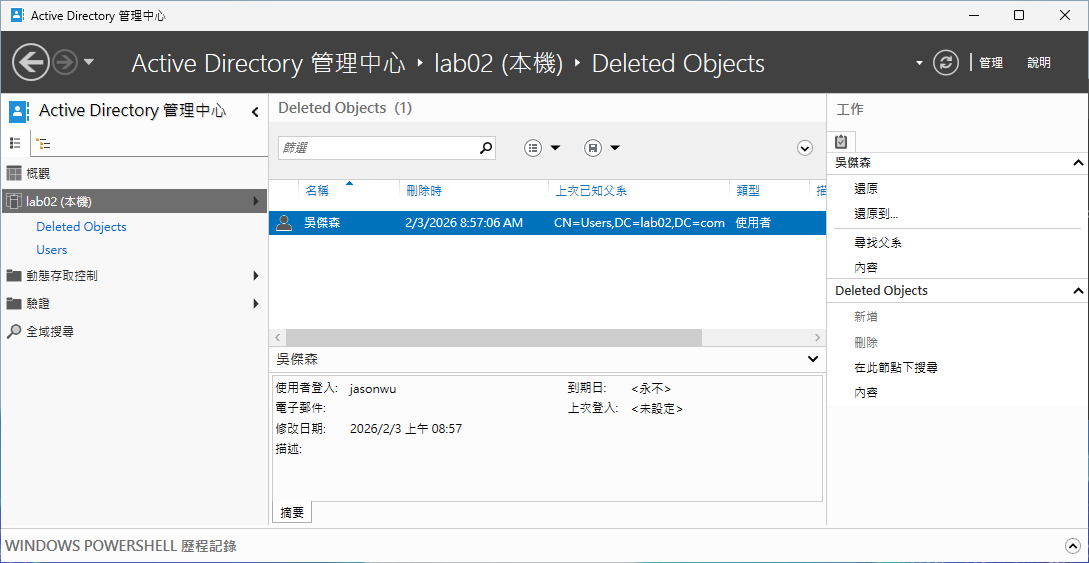Select 概觀 in the navigation pane
Image resolution: width=1089 pixels, height=563 pixels.
38,174
